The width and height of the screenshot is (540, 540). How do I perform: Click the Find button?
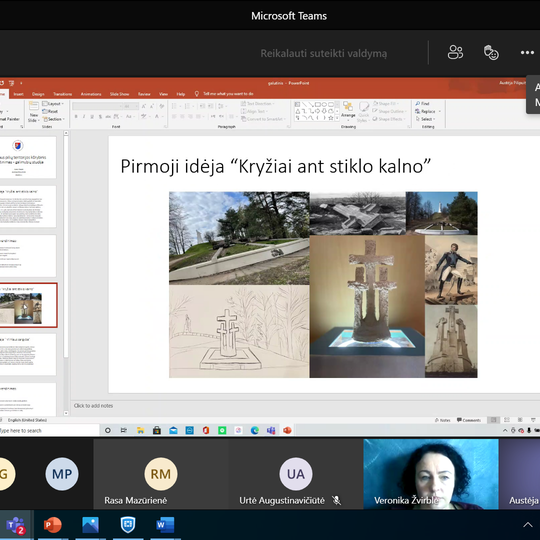click(x=423, y=104)
